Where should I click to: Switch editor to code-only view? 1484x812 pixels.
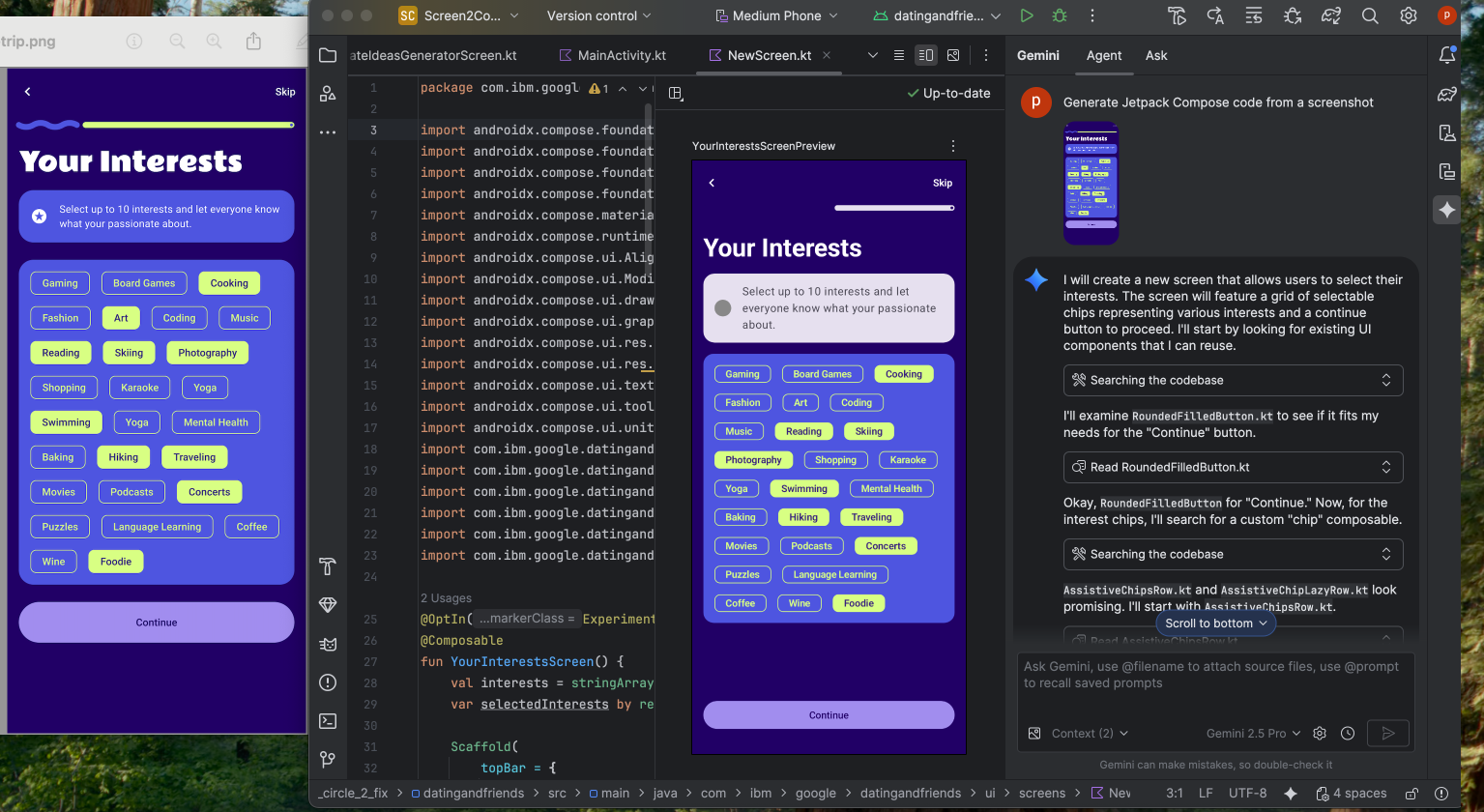898,55
